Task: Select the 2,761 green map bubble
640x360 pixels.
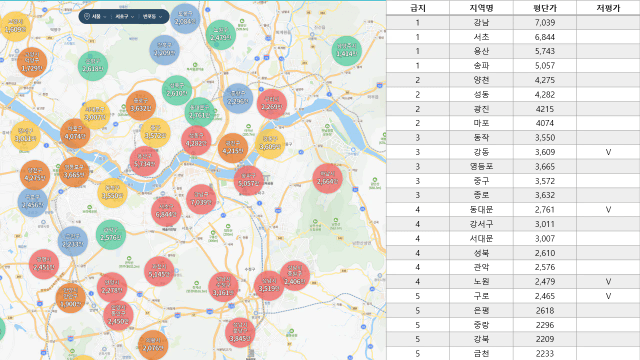Action: pyautogui.click(x=199, y=112)
